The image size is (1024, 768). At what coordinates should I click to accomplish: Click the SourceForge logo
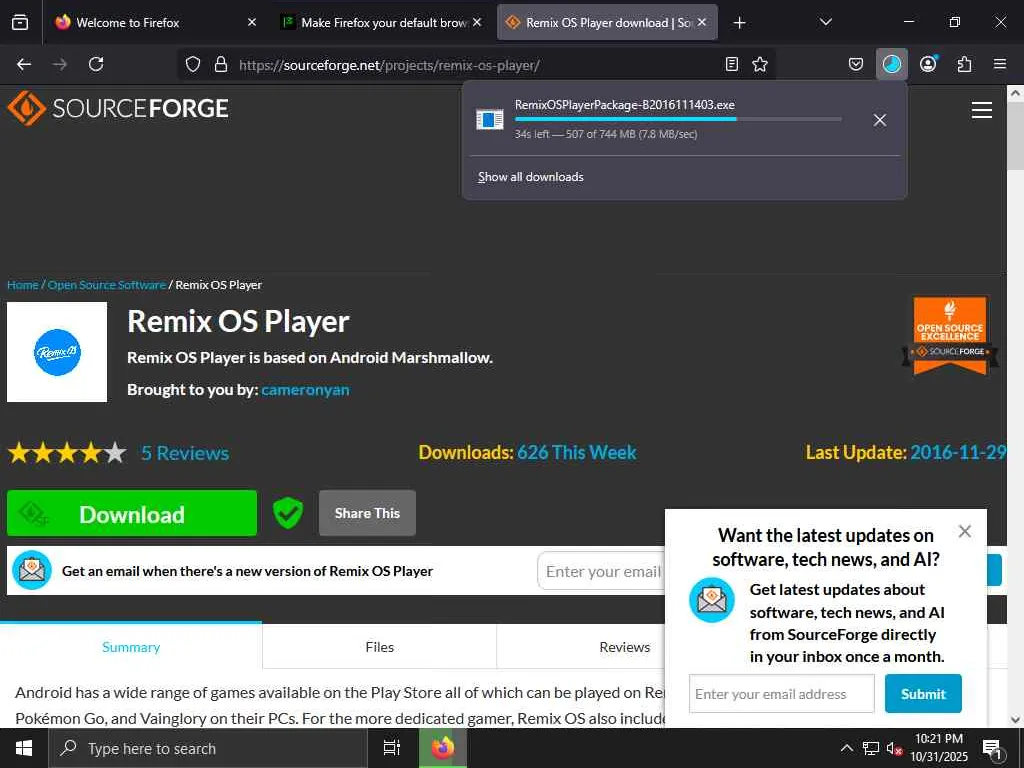point(118,108)
